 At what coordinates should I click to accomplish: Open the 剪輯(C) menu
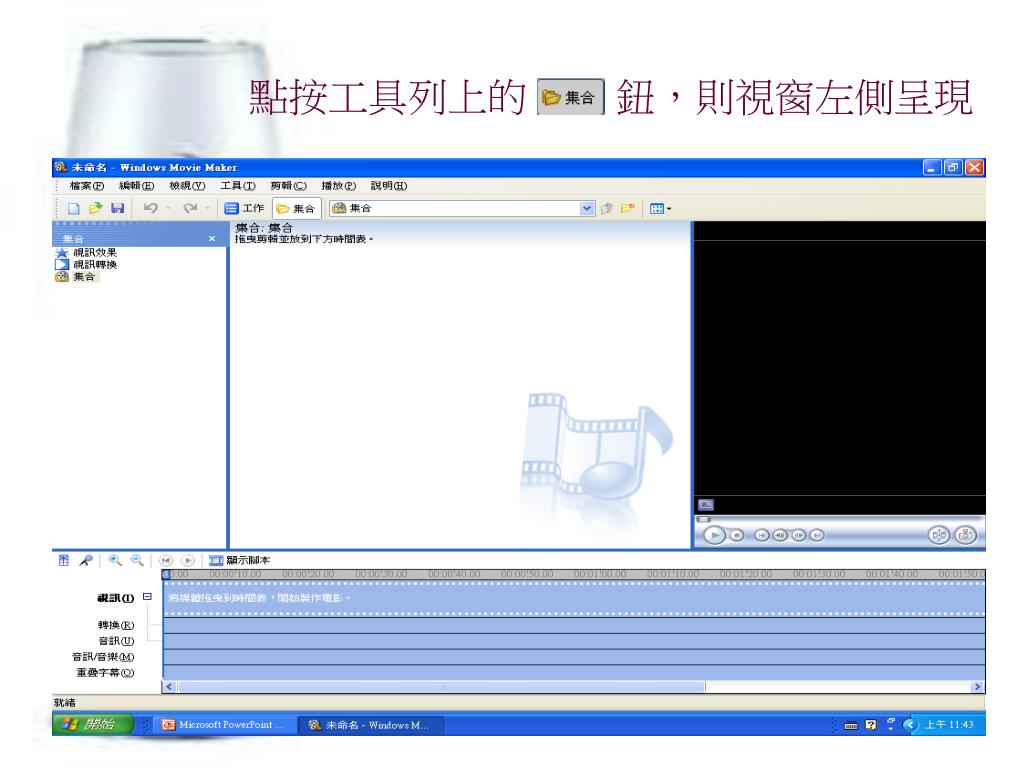coord(289,186)
